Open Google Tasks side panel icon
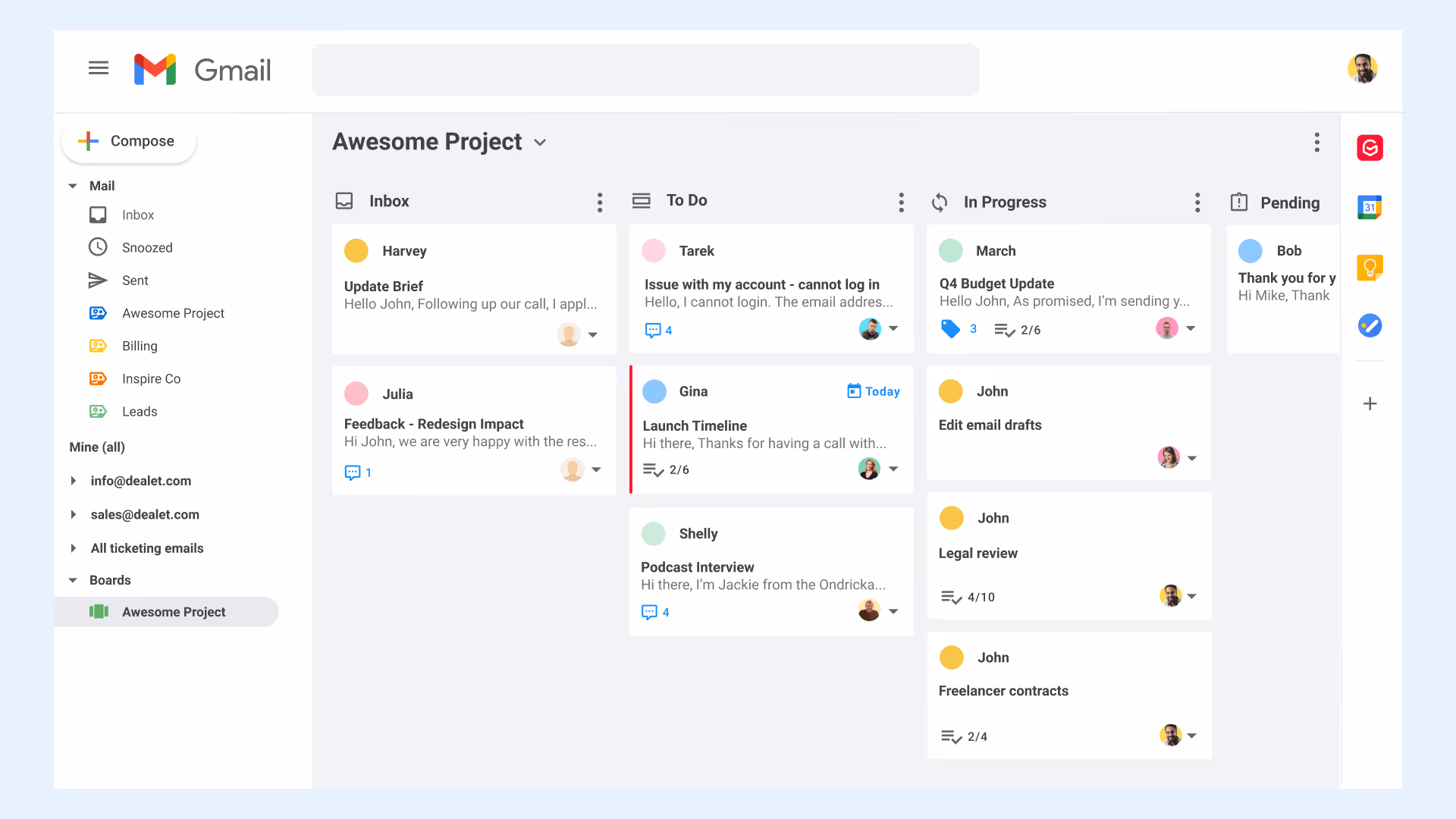This screenshot has width=1456, height=819. (1370, 326)
